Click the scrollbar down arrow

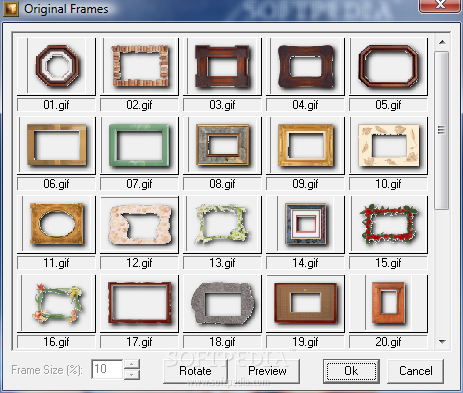coord(442,341)
